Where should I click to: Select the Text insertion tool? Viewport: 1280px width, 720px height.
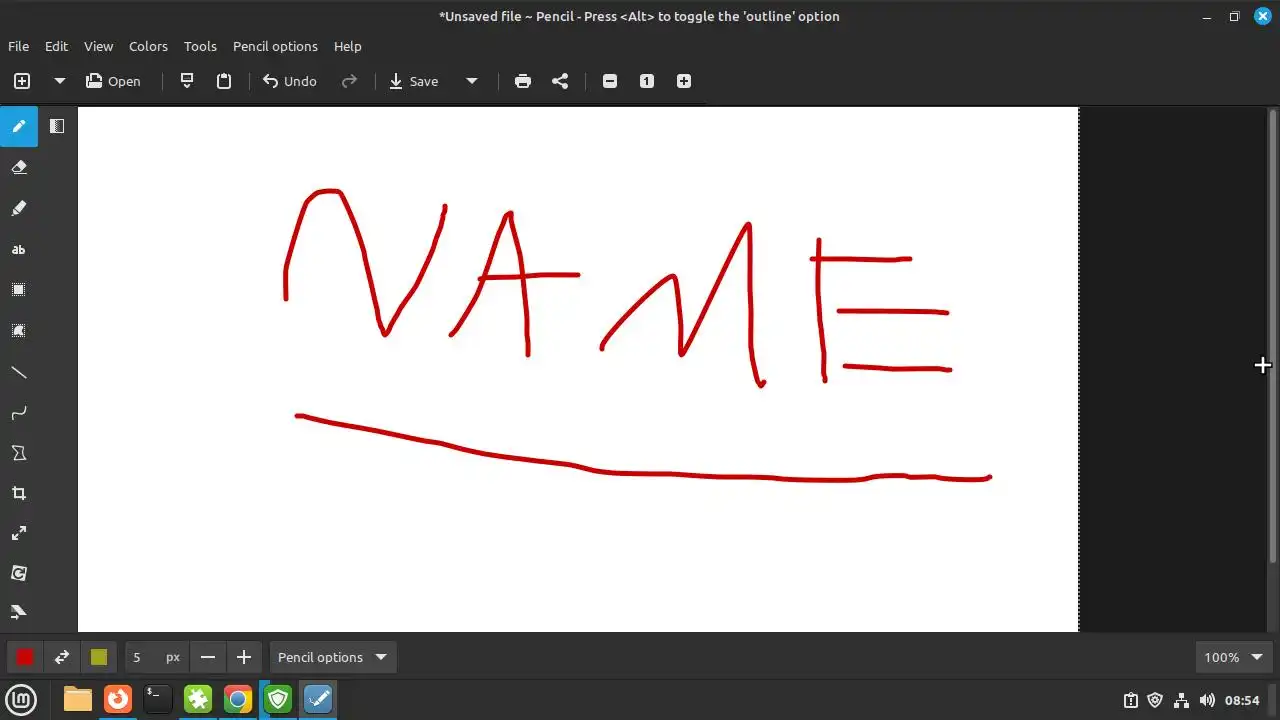[x=19, y=249]
